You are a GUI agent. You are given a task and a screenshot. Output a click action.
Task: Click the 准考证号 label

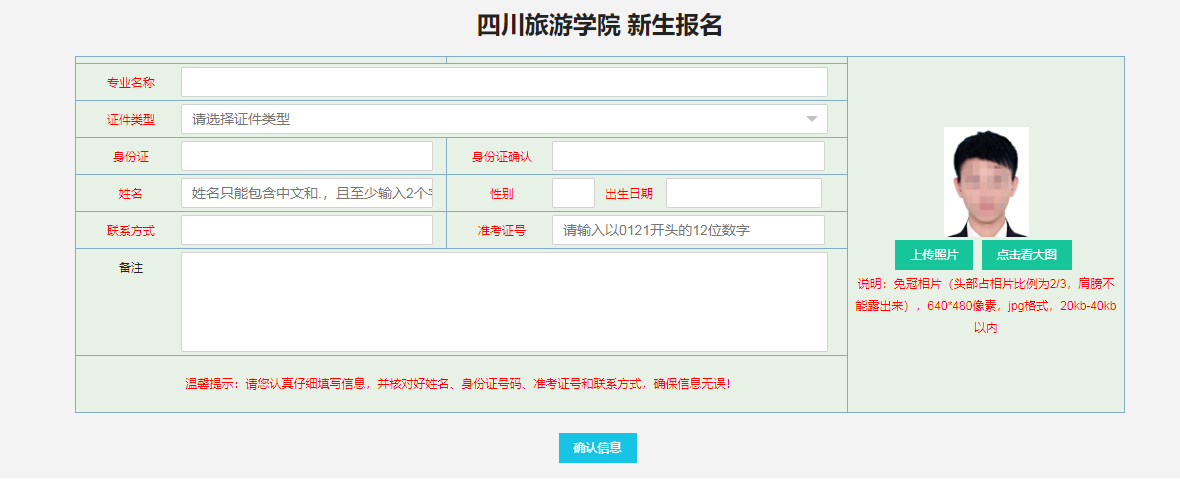click(502, 231)
